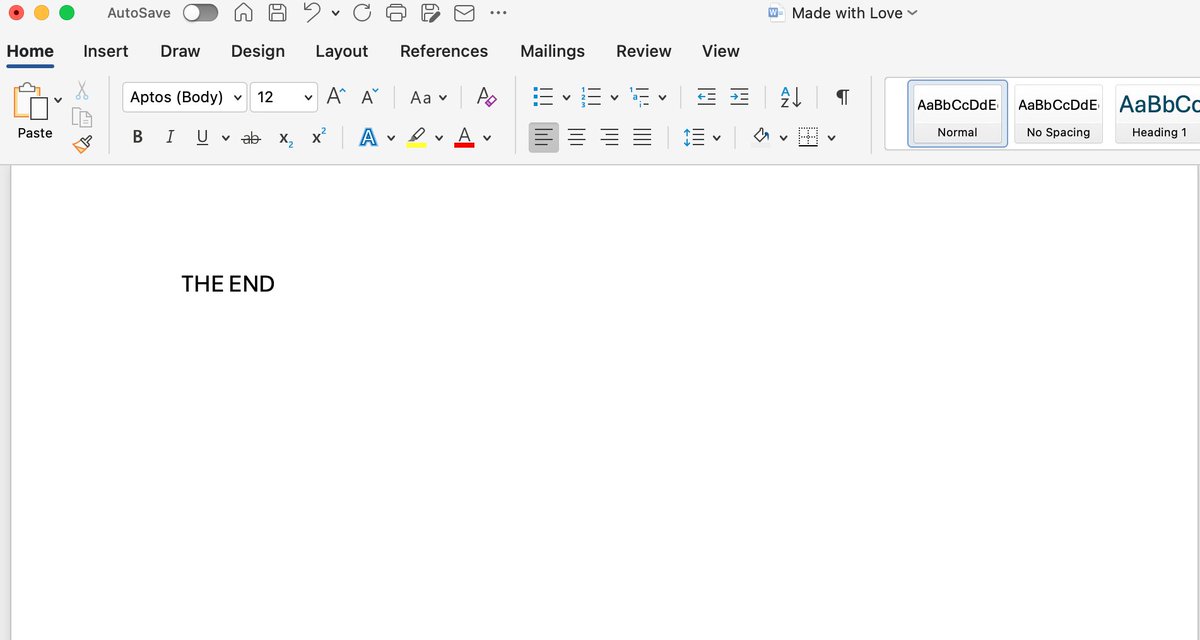Open more quick access options (ellipsis)
The width and height of the screenshot is (1200, 640).
click(498, 13)
